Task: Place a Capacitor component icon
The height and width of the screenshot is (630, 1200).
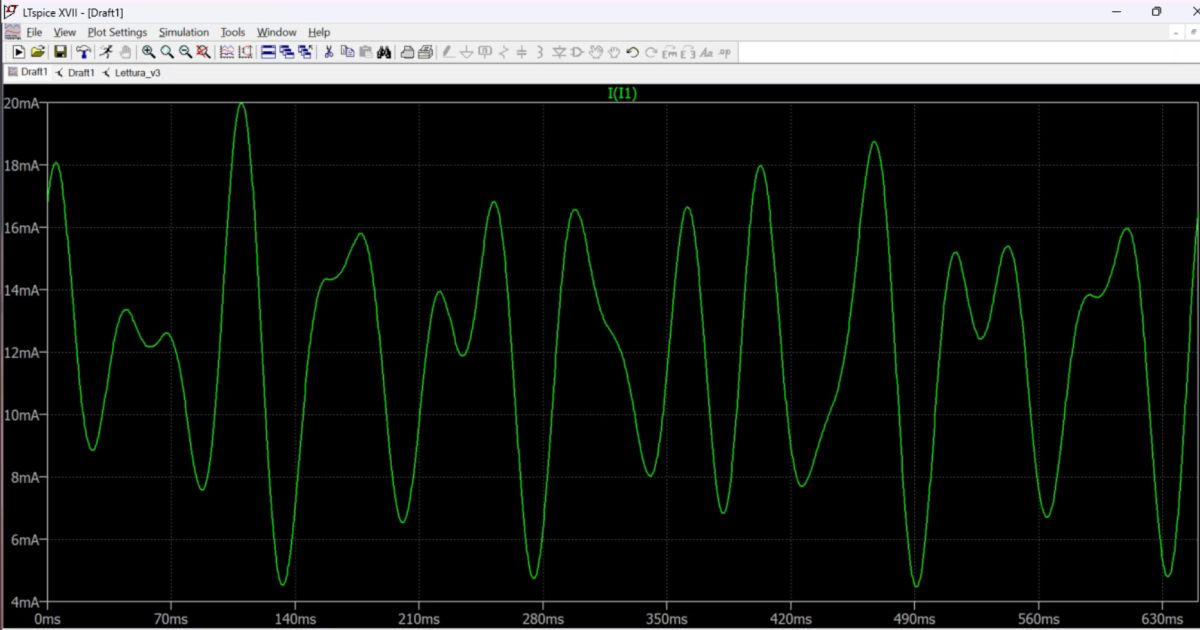Action: click(522, 51)
